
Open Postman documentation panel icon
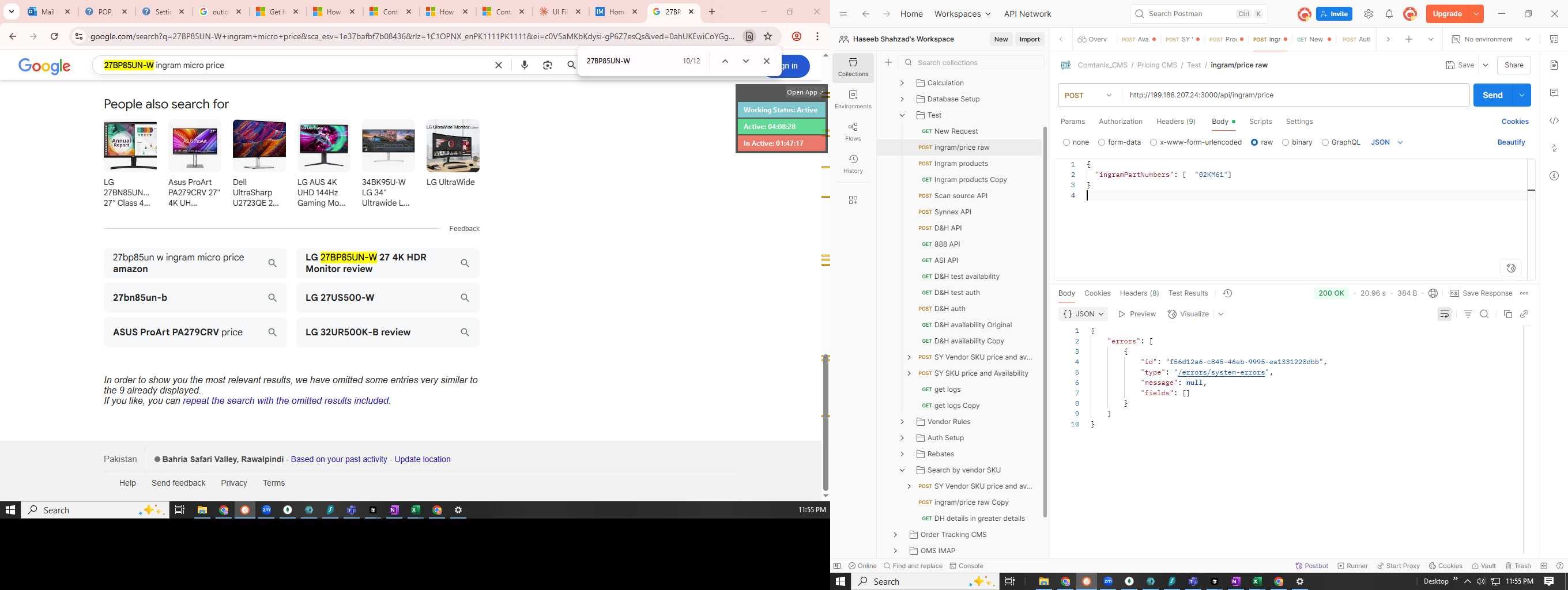(x=1554, y=65)
